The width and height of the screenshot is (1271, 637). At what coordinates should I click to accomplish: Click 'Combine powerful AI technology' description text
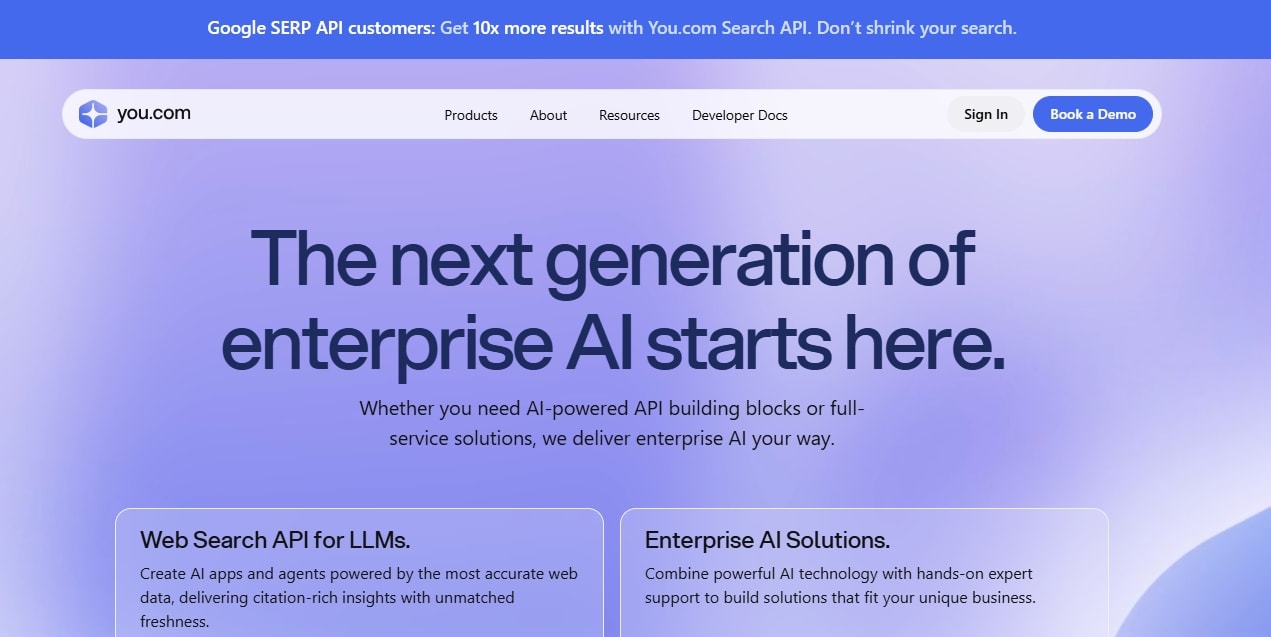click(x=840, y=586)
